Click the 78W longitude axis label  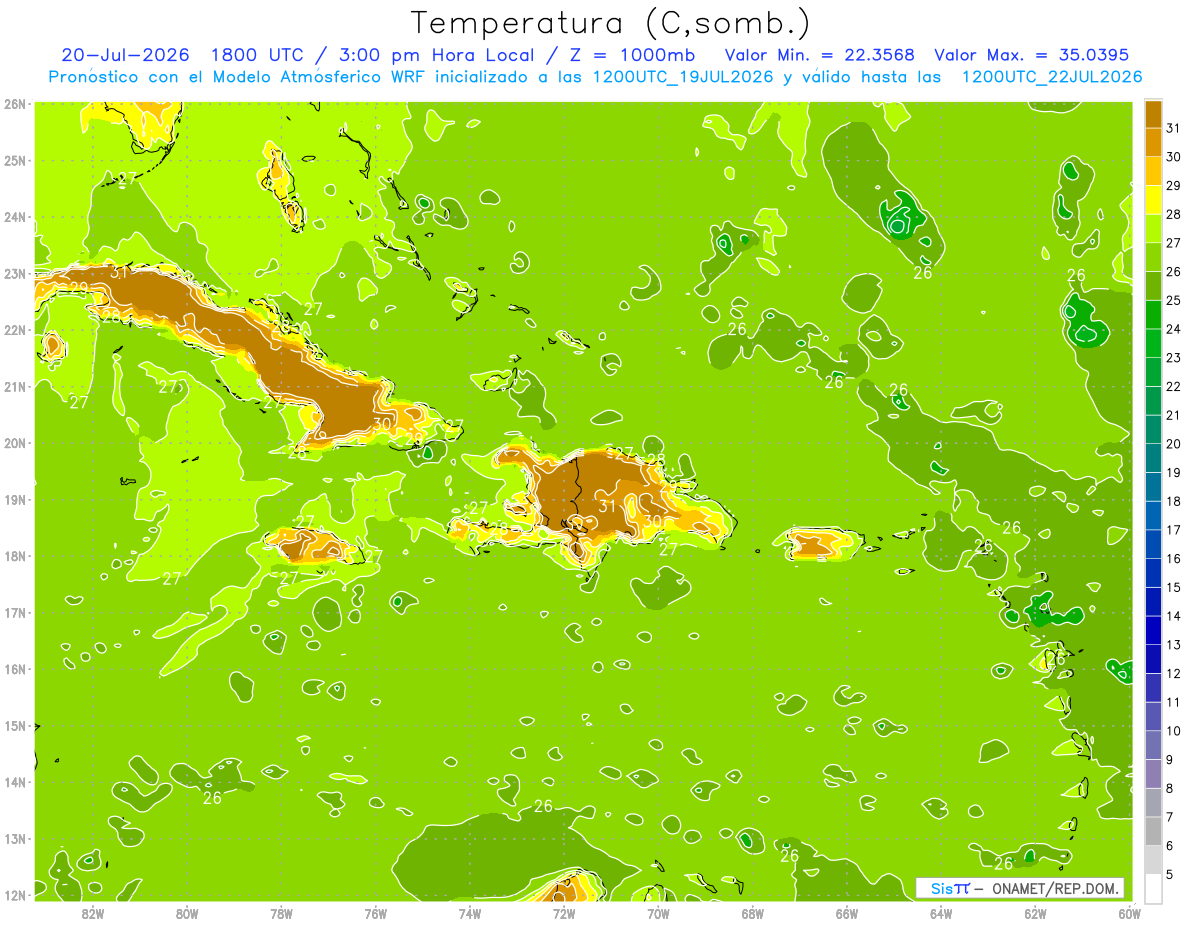pyautogui.click(x=281, y=912)
